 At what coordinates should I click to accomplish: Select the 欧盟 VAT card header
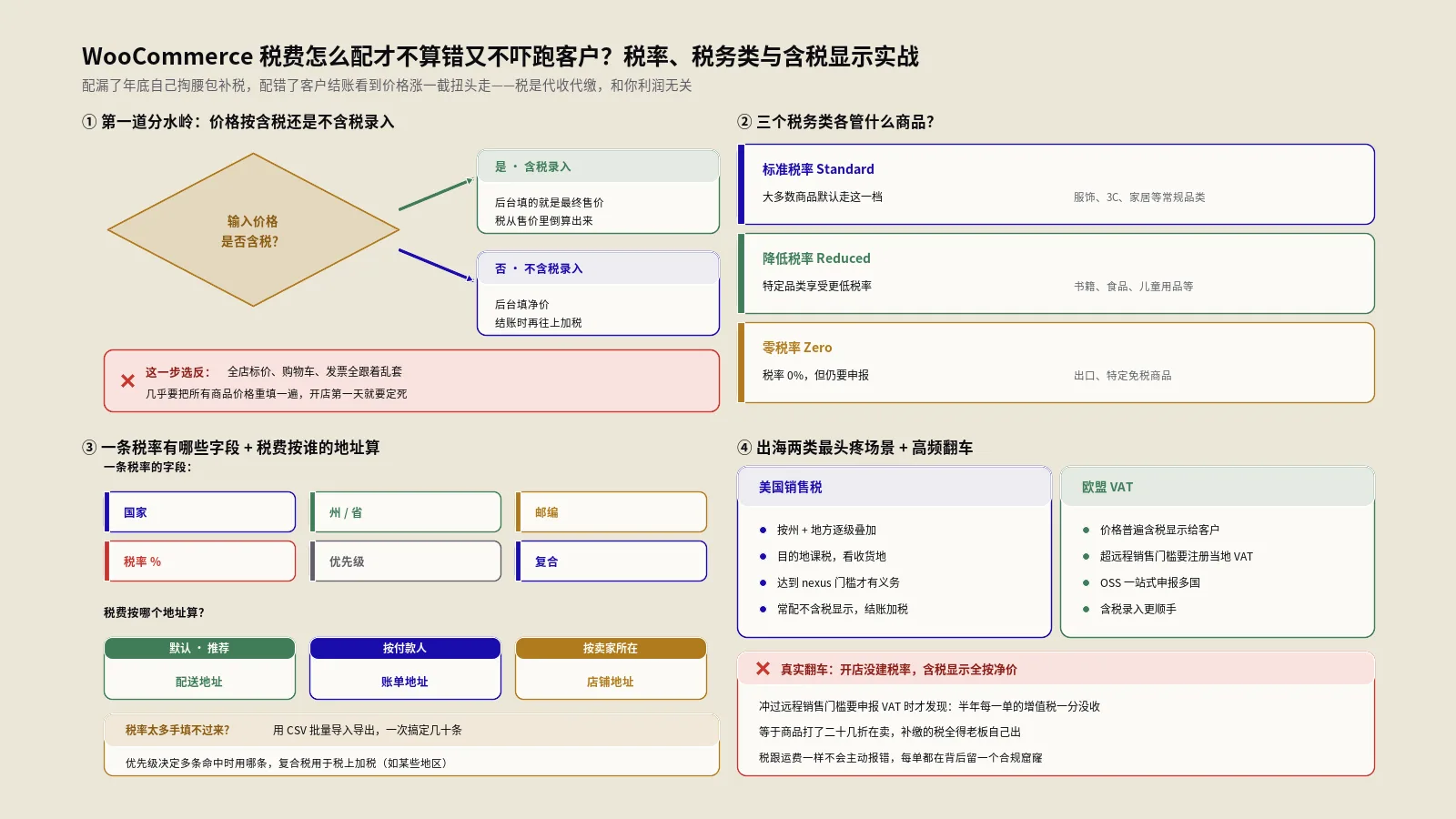click(x=1218, y=487)
